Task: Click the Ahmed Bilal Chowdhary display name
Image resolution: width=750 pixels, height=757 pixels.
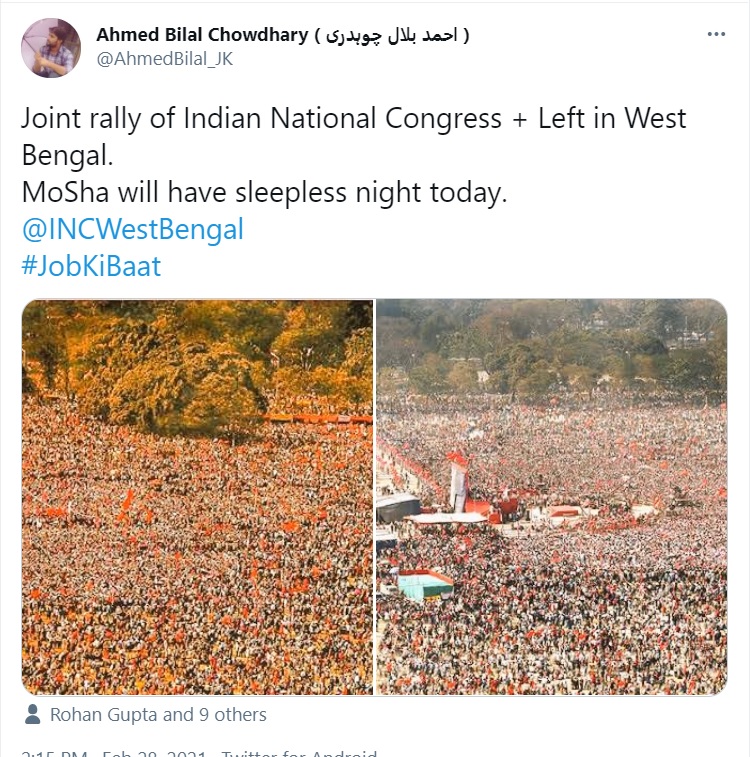Action: 202,35
